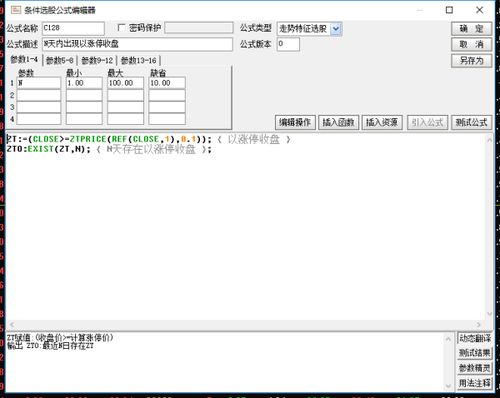Click the parameter 2 minimum field
Screen dimensions: 500x398
pyautogui.click(x=84, y=95)
